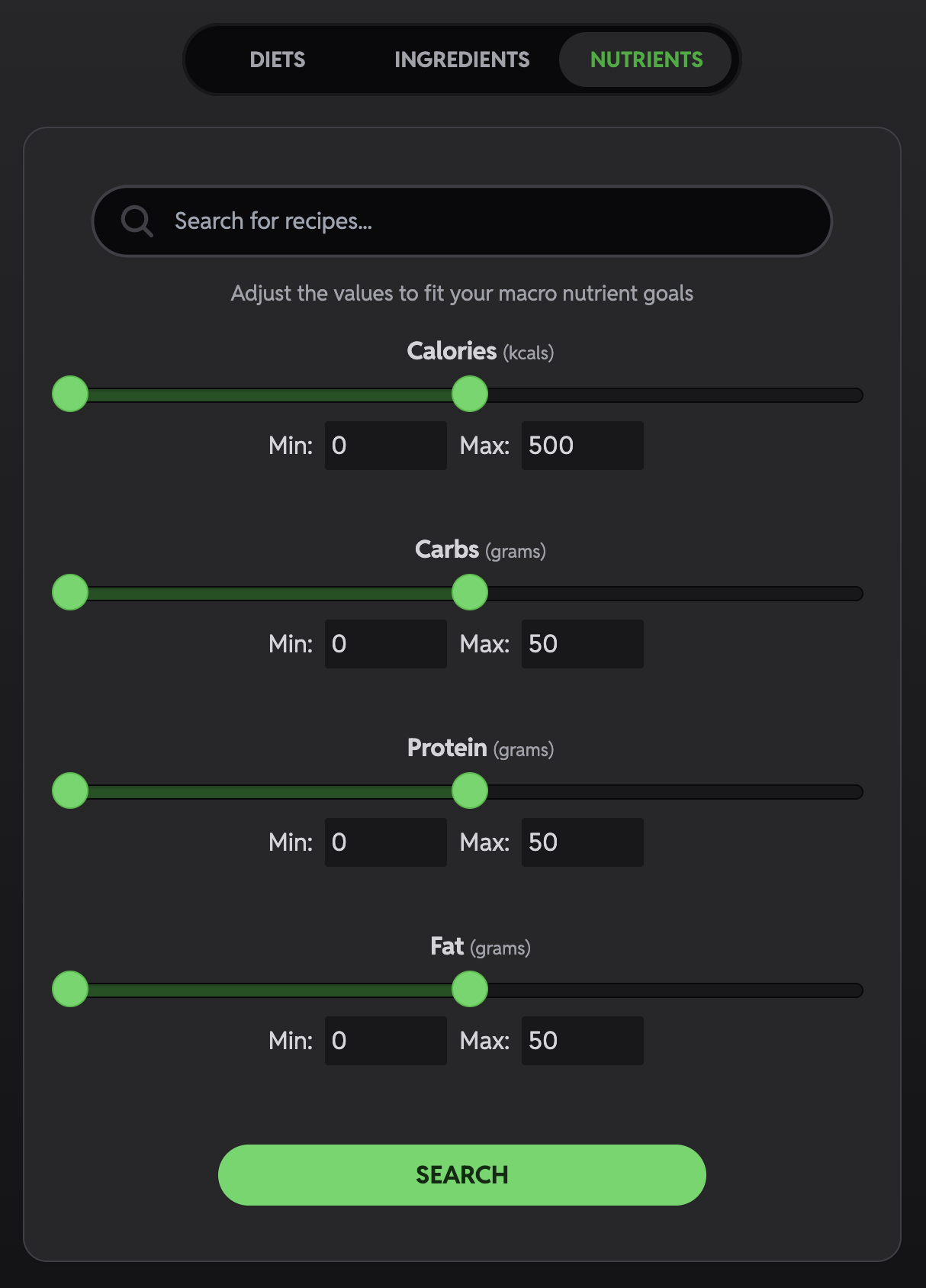Image resolution: width=926 pixels, height=1288 pixels.
Task: Click the Protein maximum slider handle
Action: [470, 791]
